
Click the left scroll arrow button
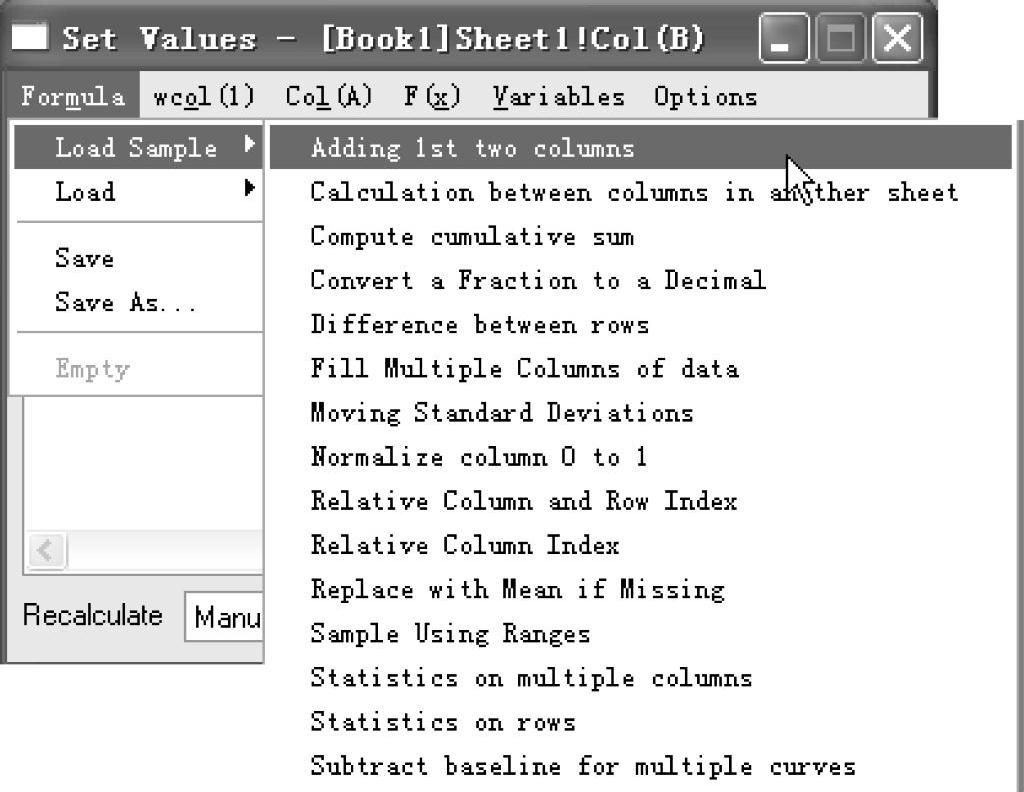pos(46,552)
